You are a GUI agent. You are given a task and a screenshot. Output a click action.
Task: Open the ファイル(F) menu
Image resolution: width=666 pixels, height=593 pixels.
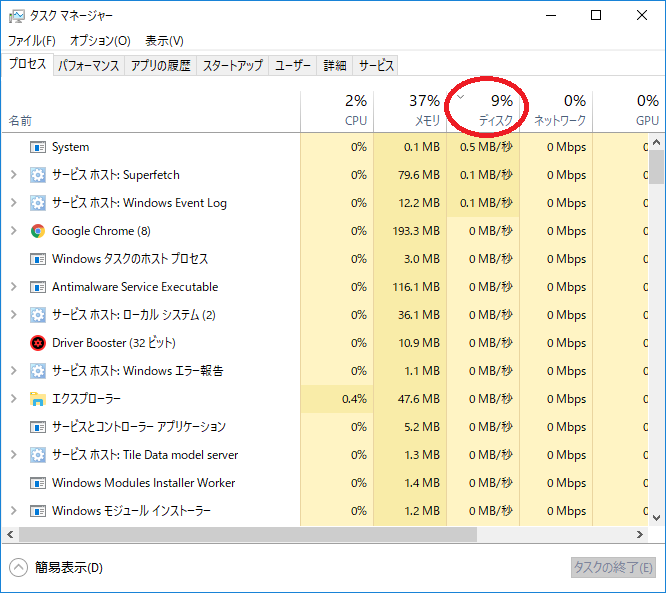tap(32, 41)
